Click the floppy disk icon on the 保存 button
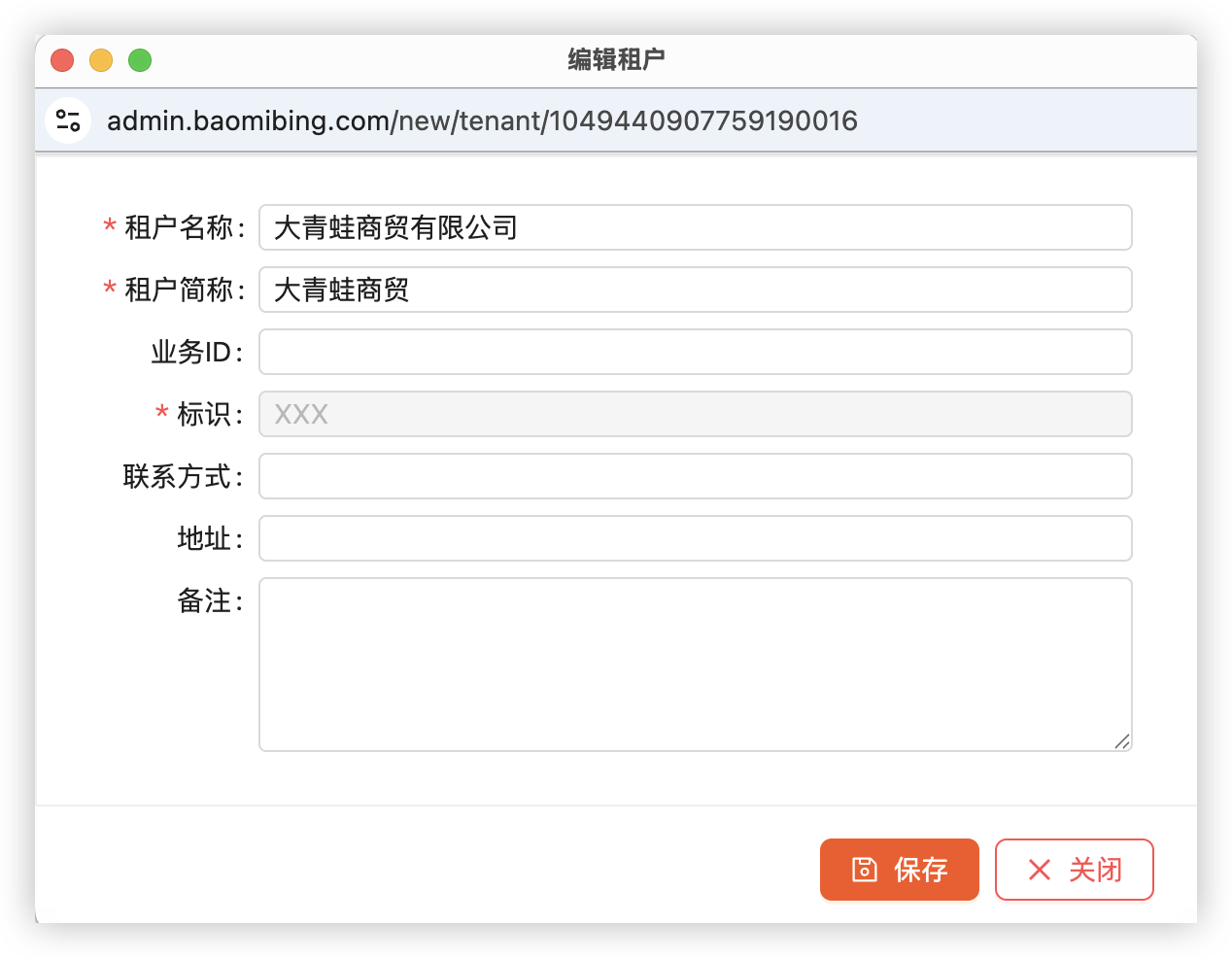 (x=865, y=870)
